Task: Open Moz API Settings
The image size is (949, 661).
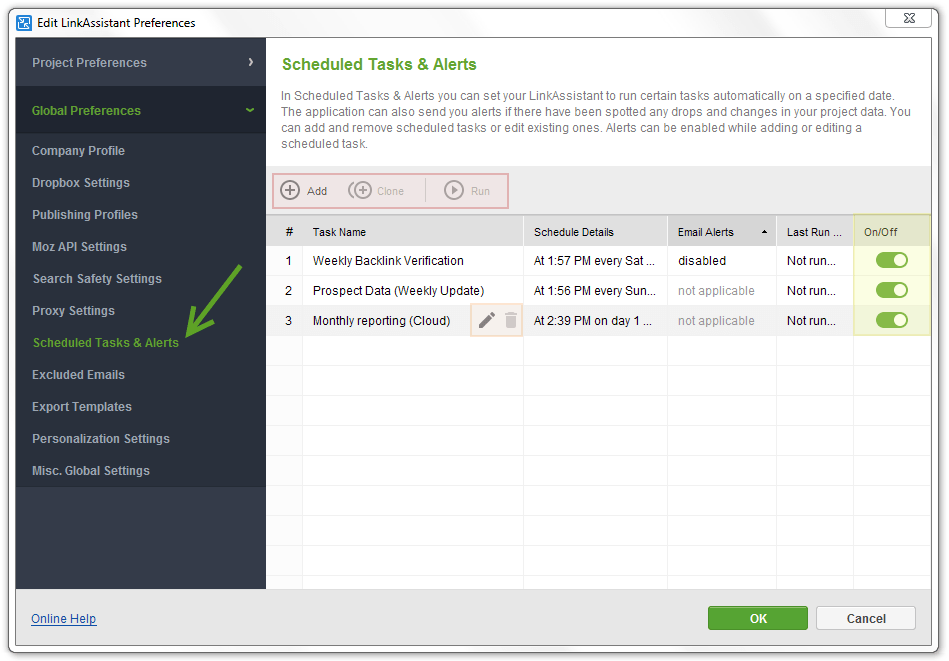Action: pos(79,247)
